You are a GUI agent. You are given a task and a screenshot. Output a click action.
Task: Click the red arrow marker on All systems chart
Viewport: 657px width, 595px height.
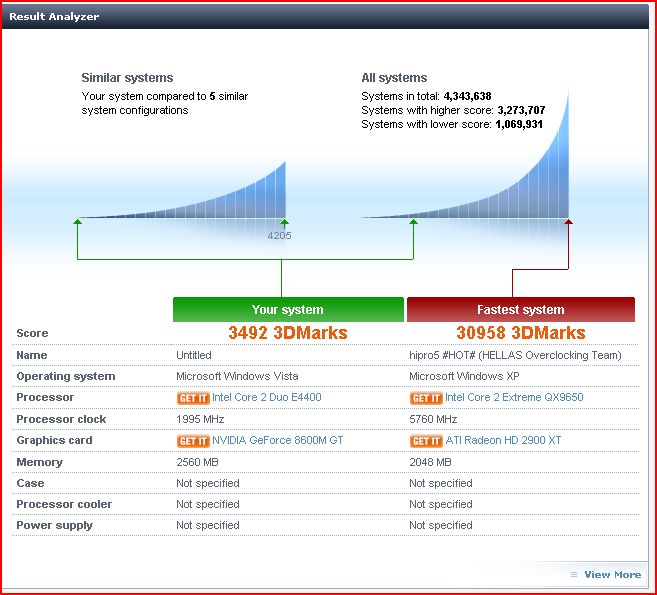(569, 222)
